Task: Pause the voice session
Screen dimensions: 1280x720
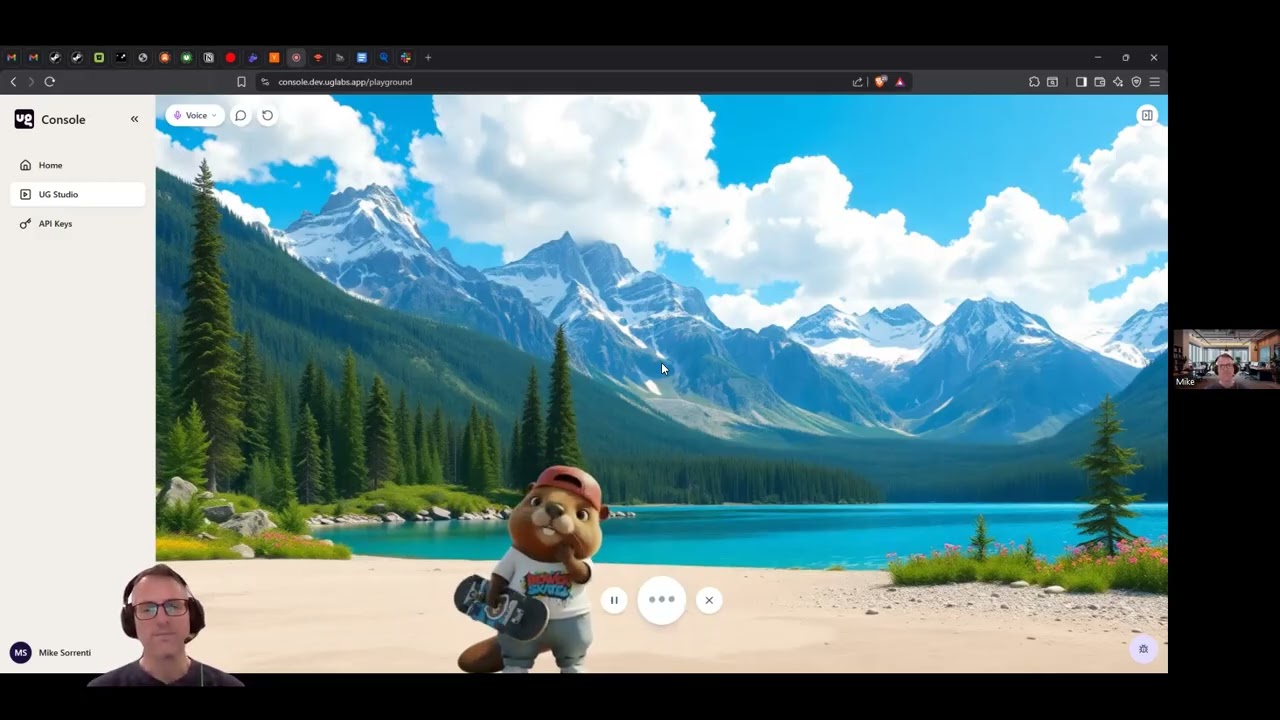Action: pyautogui.click(x=614, y=600)
